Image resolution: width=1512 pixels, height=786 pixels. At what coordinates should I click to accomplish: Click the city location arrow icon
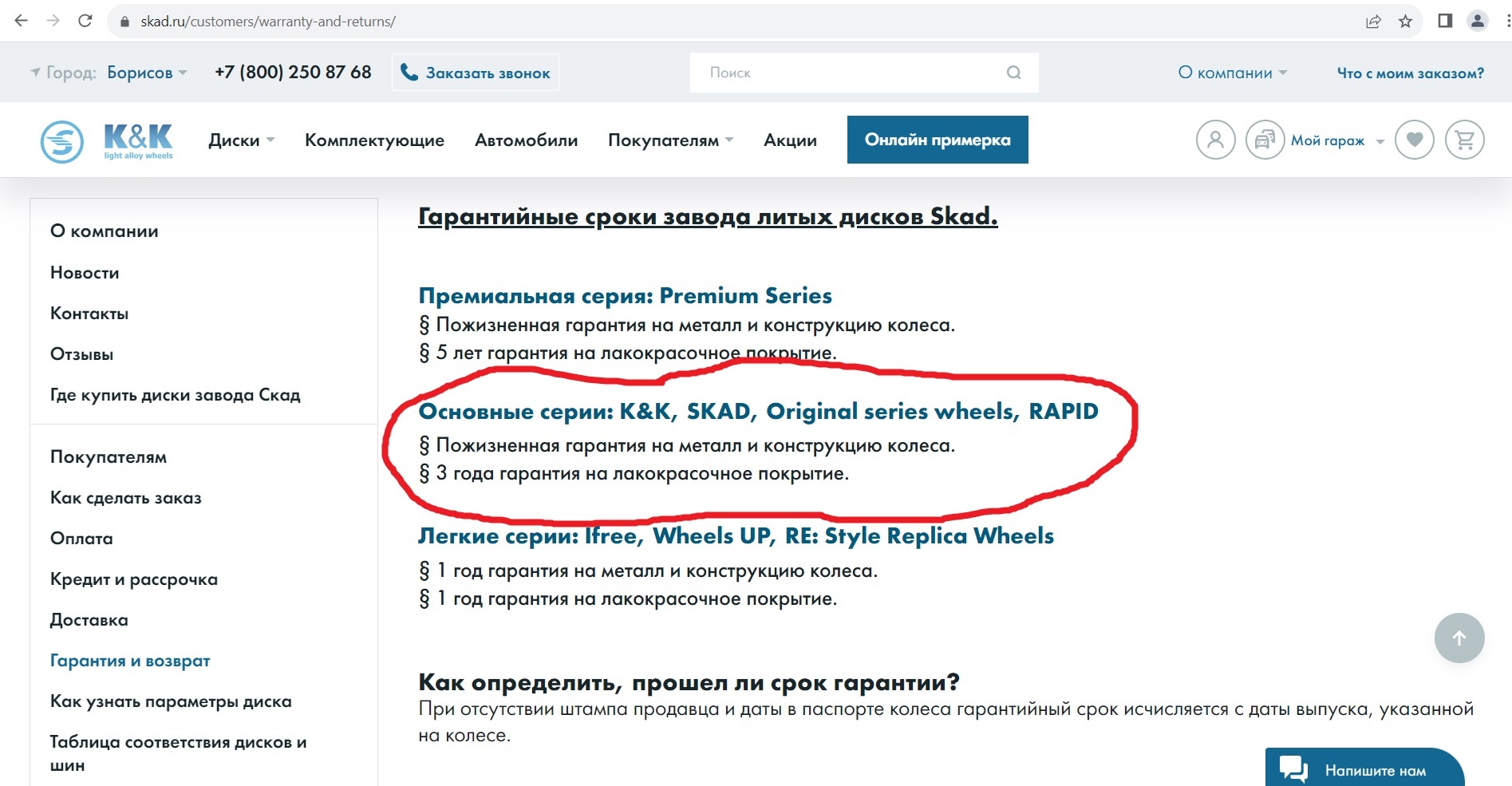click(35, 72)
